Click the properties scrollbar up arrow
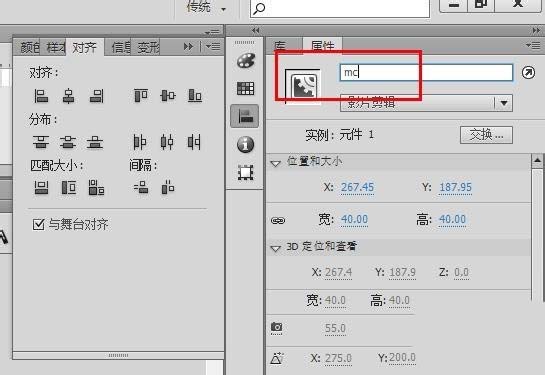 point(537,161)
